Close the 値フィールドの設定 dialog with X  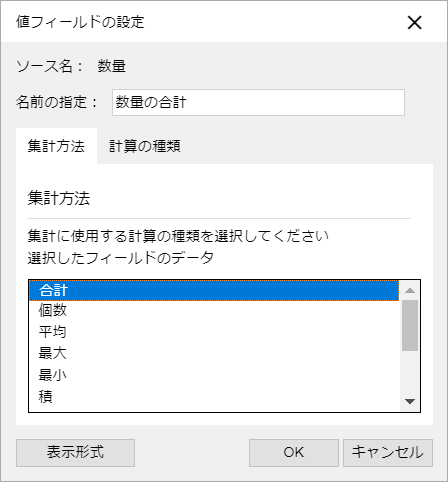414,22
